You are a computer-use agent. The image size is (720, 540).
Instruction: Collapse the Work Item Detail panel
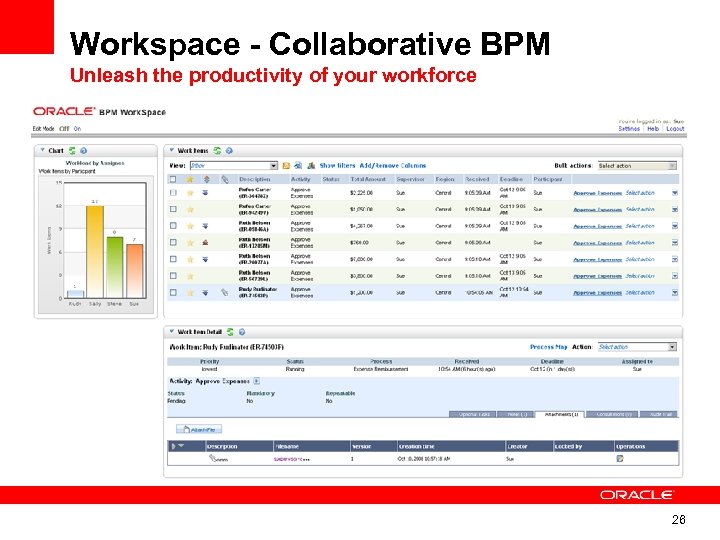[172, 331]
